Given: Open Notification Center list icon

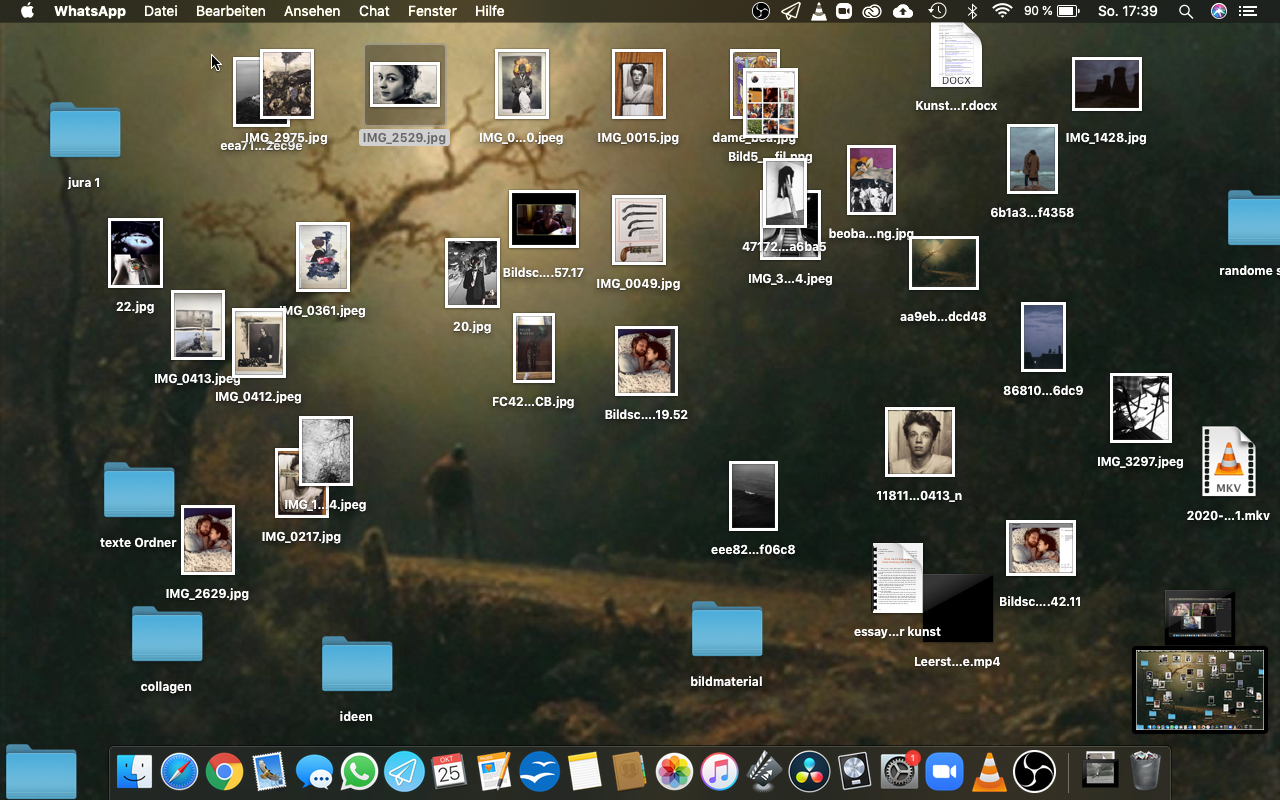Looking at the screenshot, I should click(x=1247, y=11).
